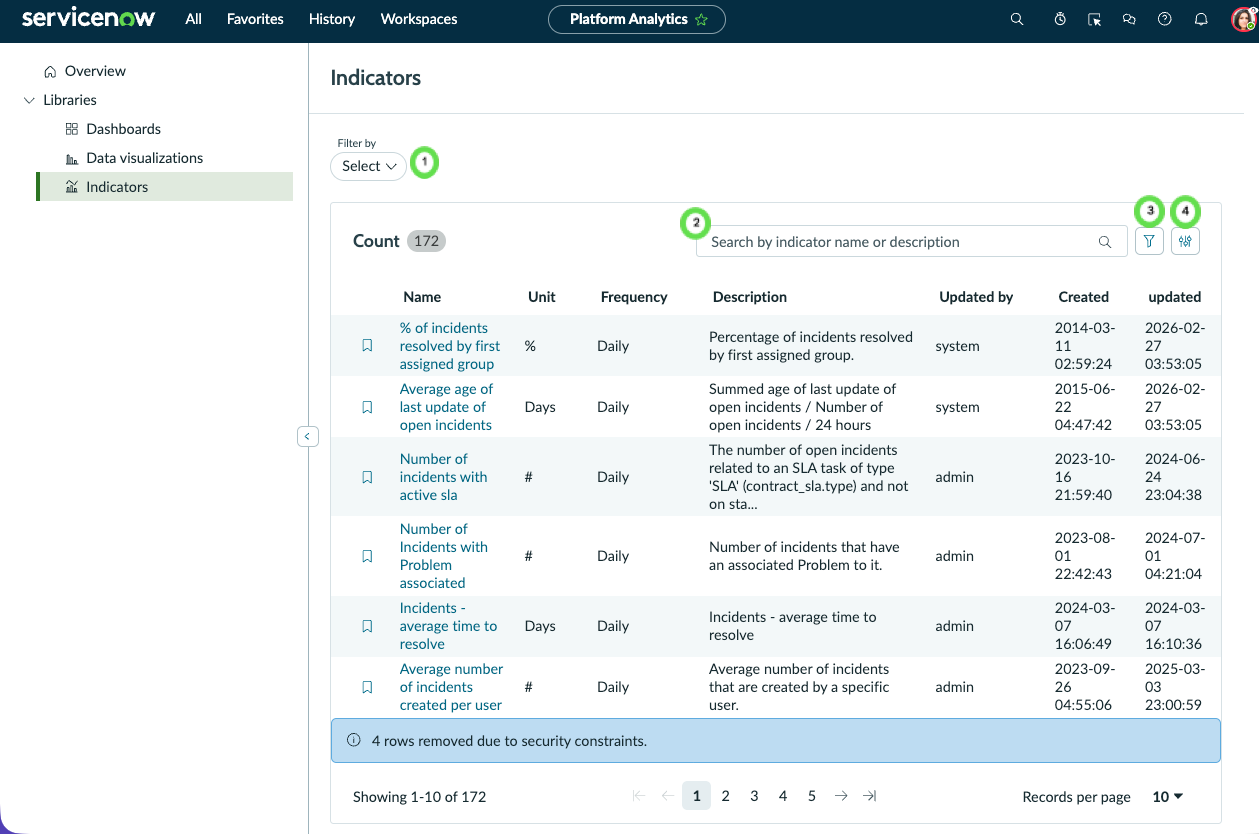Open 'Number of Incidents with Problem associated' link

[x=444, y=556]
